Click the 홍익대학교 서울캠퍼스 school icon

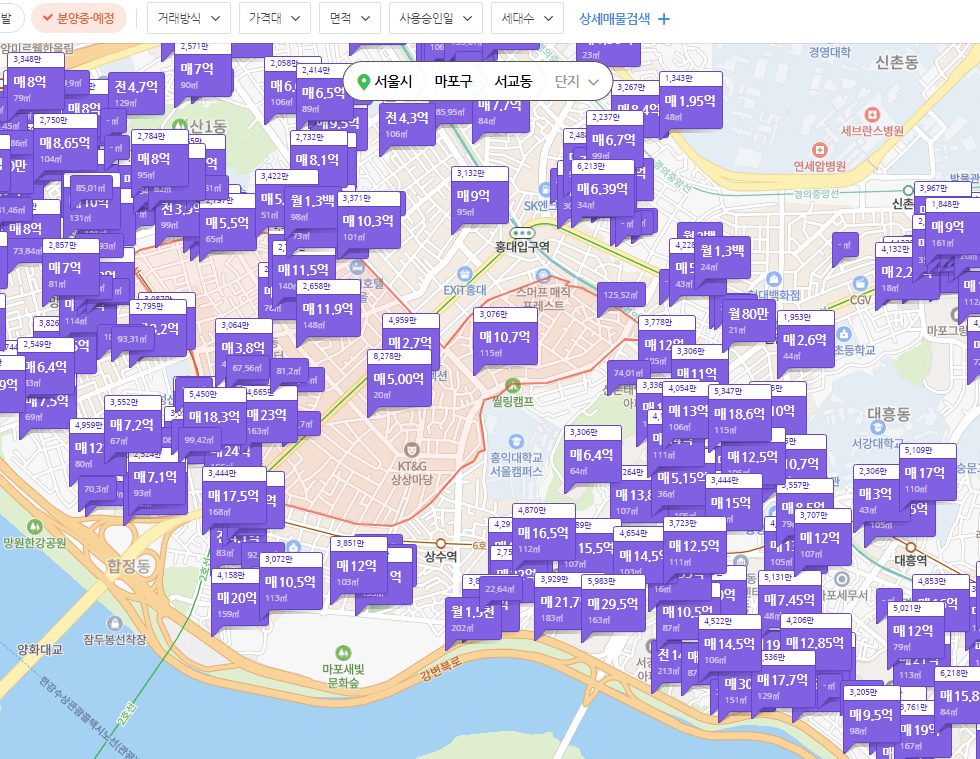pyautogui.click(x=516, y=441)
